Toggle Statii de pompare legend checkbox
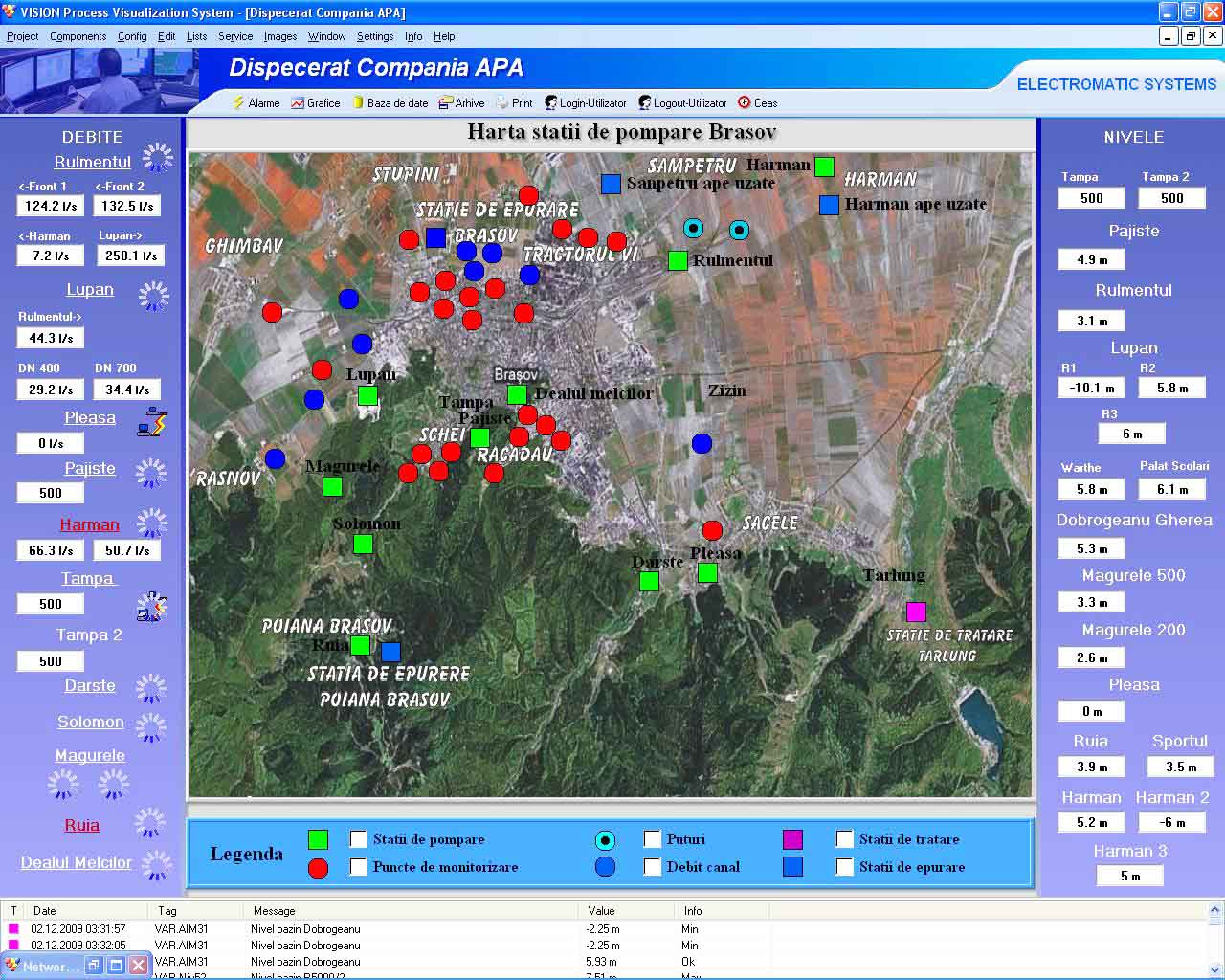This screenshot has height=980, width=1225. click(359, 839)
